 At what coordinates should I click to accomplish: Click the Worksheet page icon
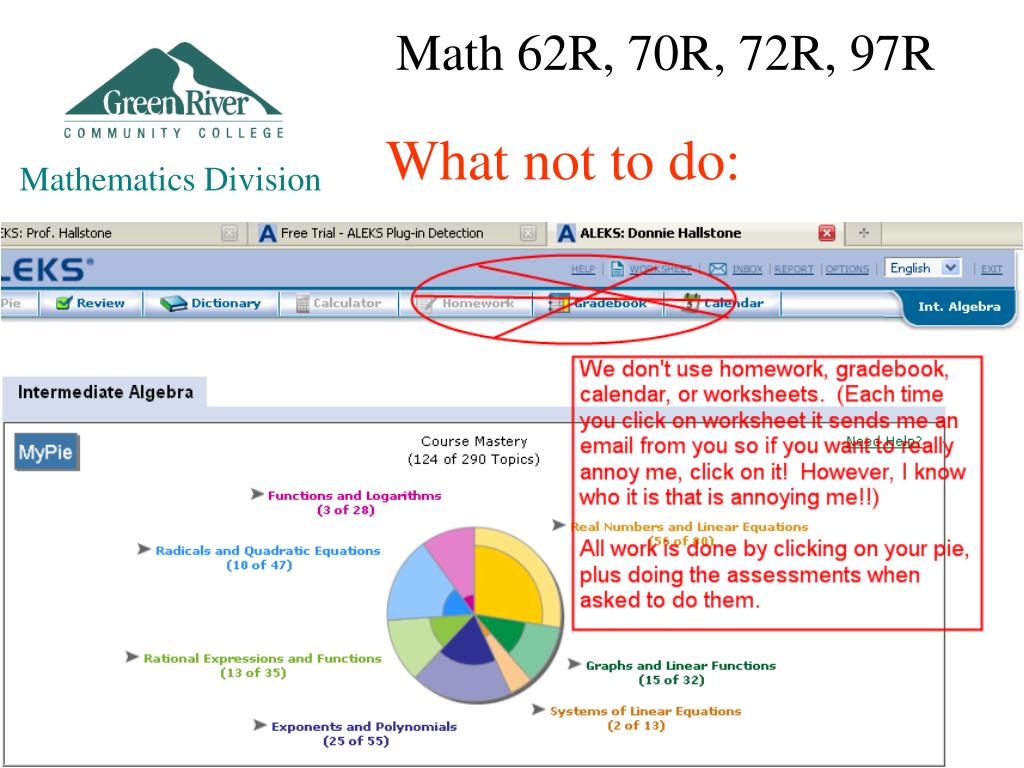click(617, 268)
